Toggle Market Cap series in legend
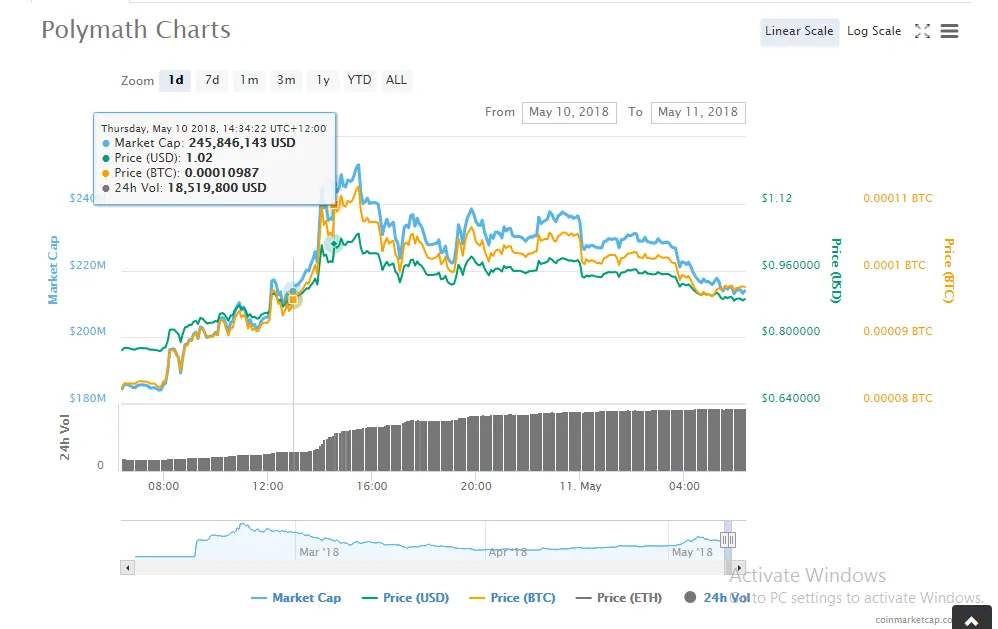 coord(296,598)
